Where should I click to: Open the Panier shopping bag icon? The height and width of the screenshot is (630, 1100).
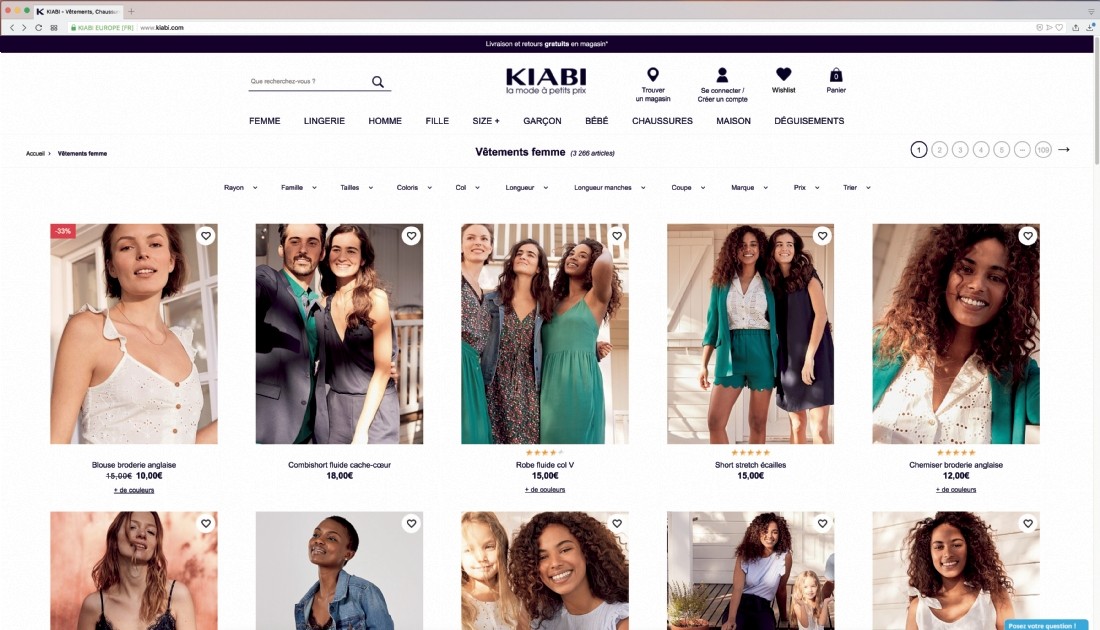[x=836, y=75]
